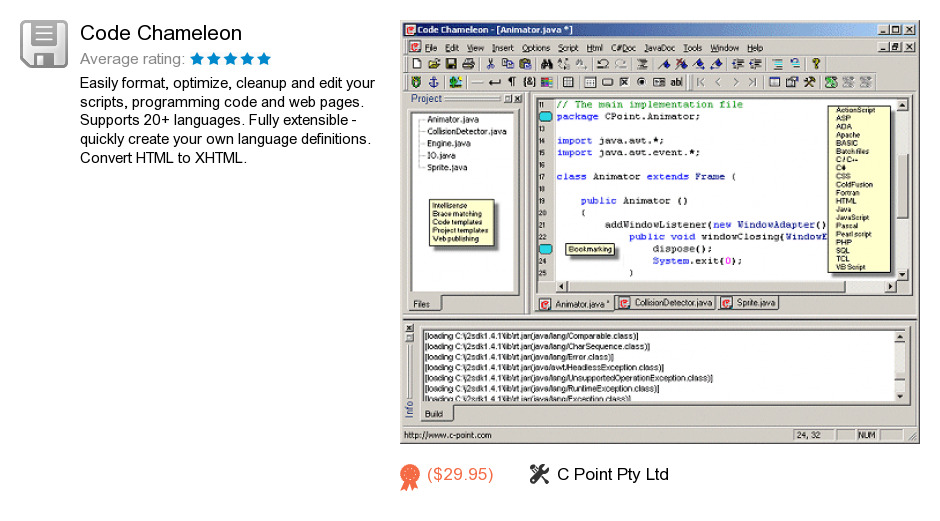Select Engine.java in project tree
The image size is (940, 521).
pyautogui.click(x=448, y=143)
